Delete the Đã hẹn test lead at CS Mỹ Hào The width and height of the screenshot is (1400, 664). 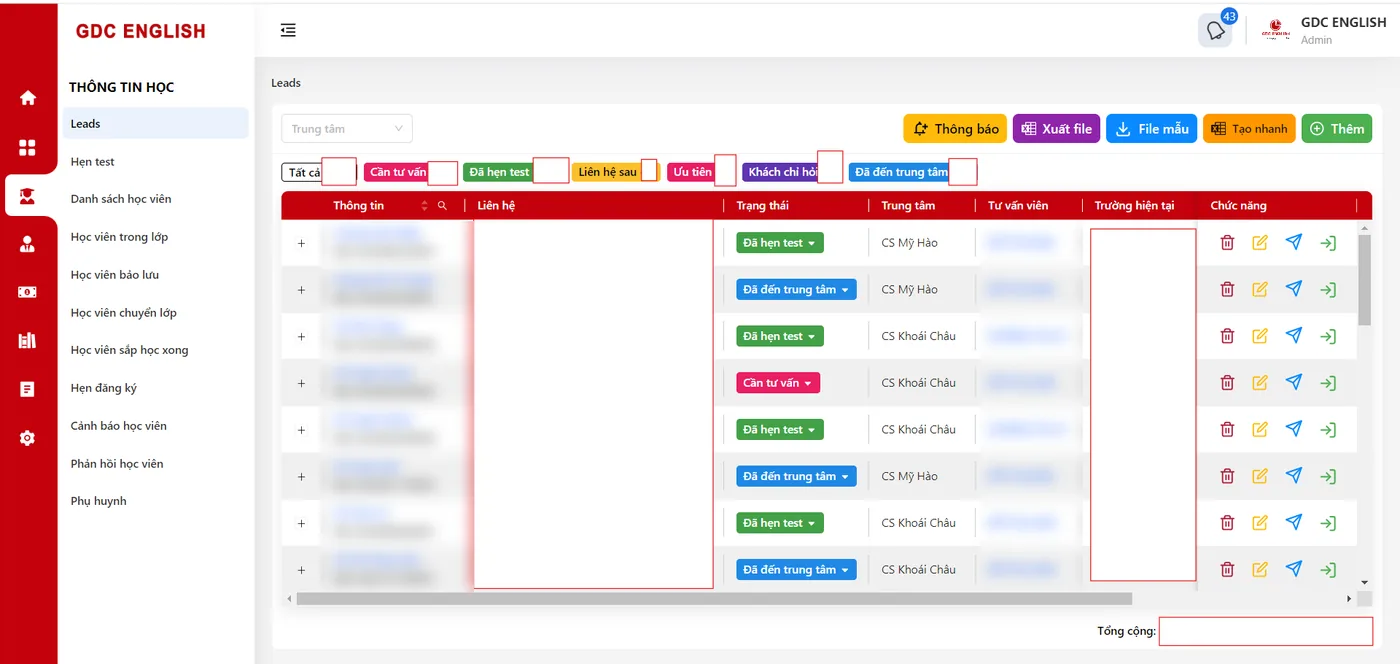pos(1227,243)
